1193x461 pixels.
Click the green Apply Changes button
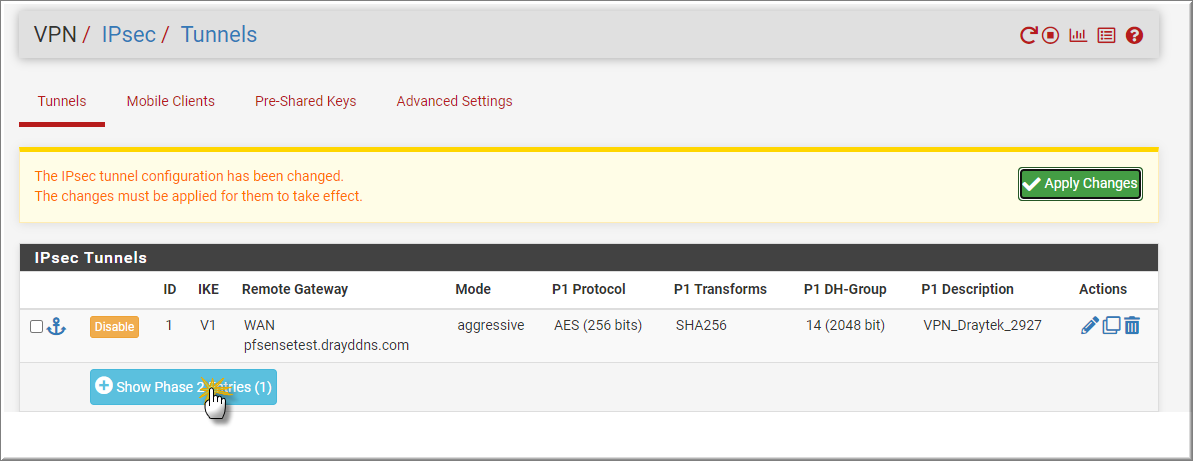pos(1080,183)
